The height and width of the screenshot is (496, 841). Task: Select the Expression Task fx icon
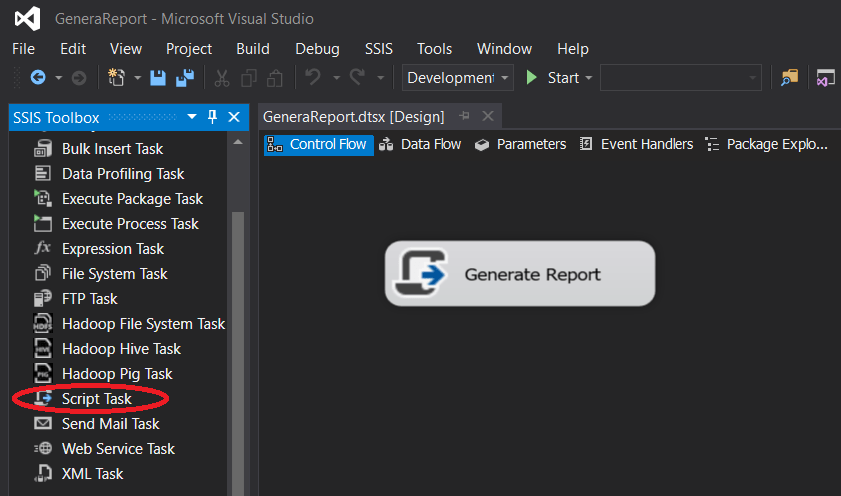pos(42,248)
